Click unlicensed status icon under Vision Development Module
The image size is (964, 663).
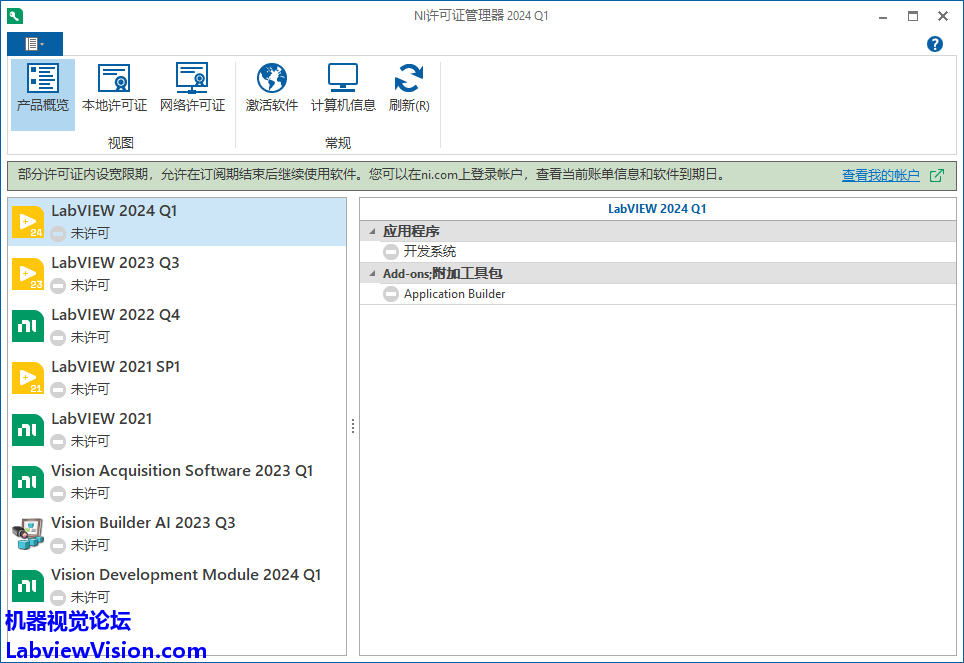pyautogui.click(x=58, y=597)
